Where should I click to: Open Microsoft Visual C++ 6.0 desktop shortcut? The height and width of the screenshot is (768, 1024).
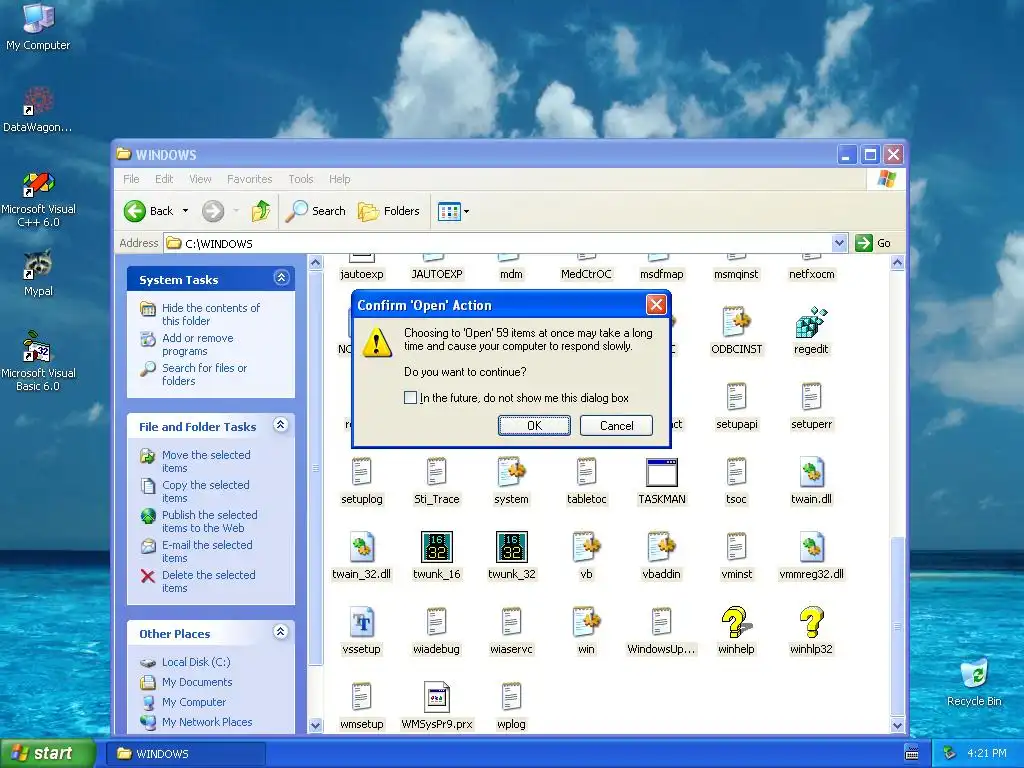click(x=39, y=199)
